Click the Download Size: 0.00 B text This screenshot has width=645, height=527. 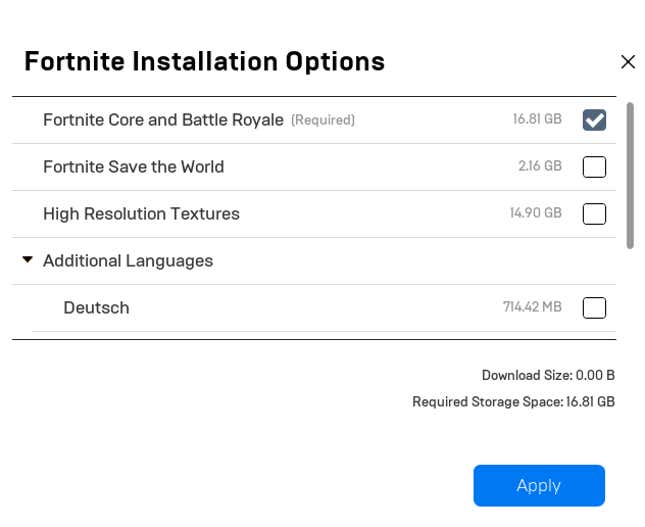(x=548, y=375)
